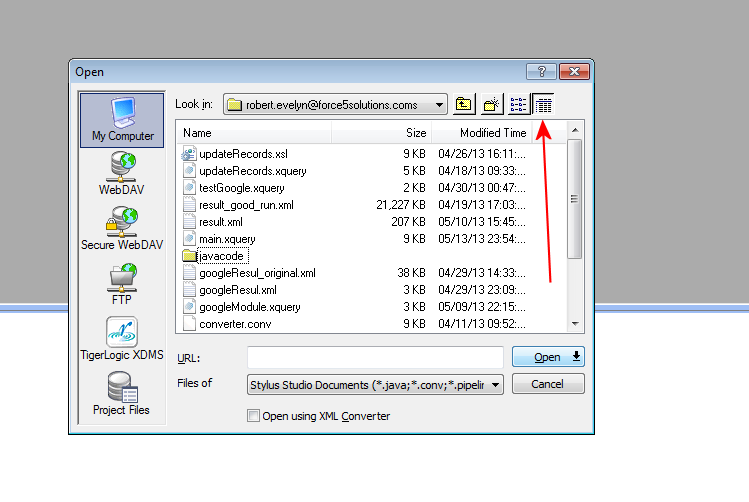Open TigerLogic XDMS location
The image size is (749, 502).
(x=122, y=335)
